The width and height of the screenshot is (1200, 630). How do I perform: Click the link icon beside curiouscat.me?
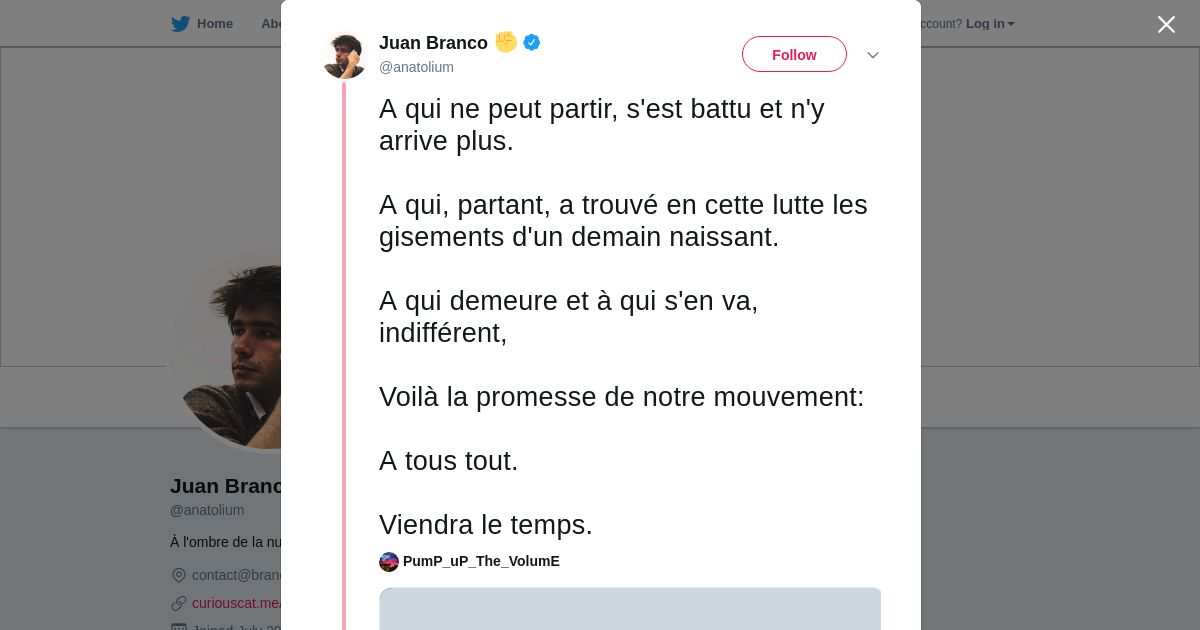pos(179,603)
